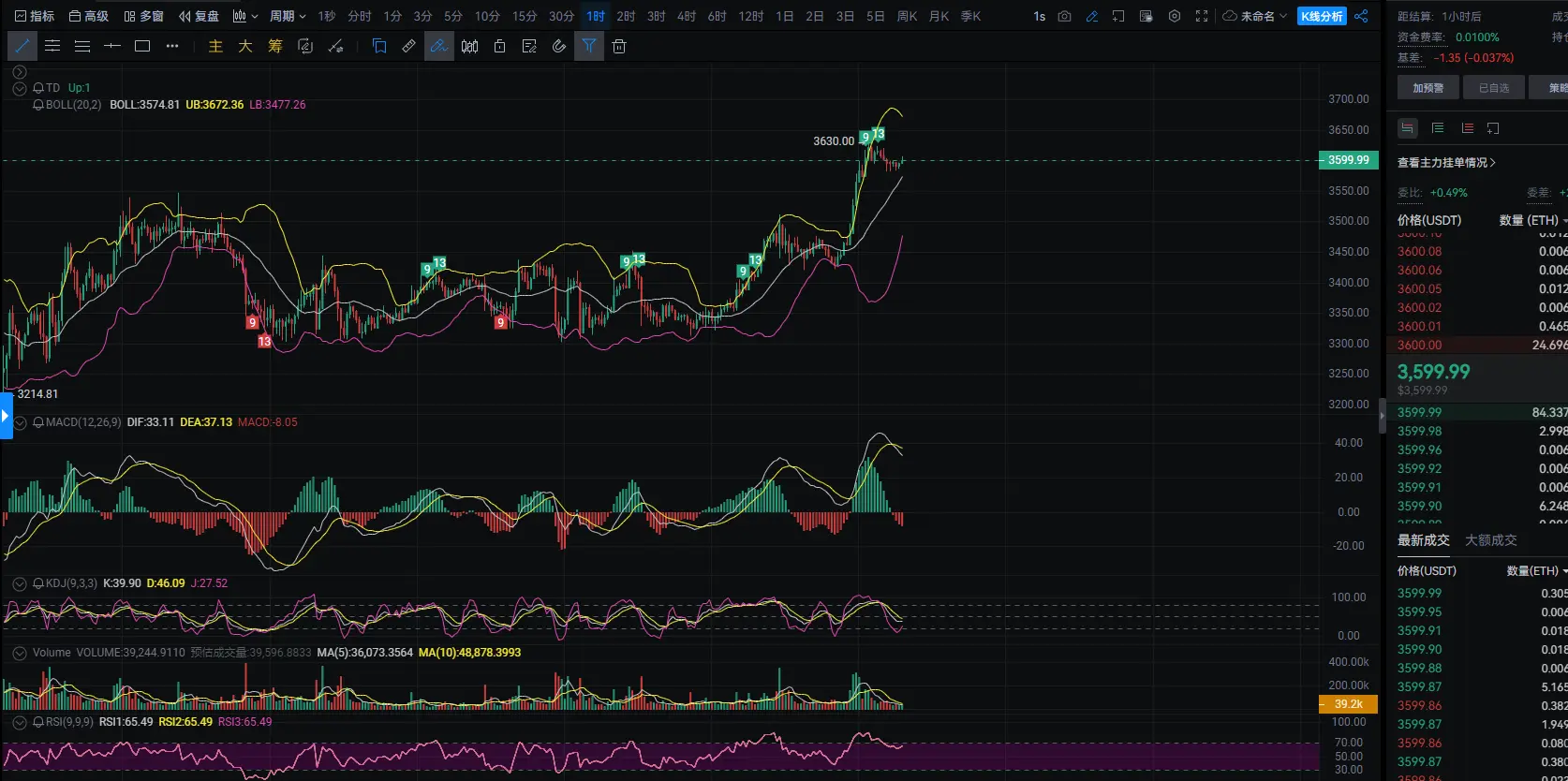Switch to the 15分 timeframe
Image resolution: width=1568 pixels, height=781 pixels.
525,16
